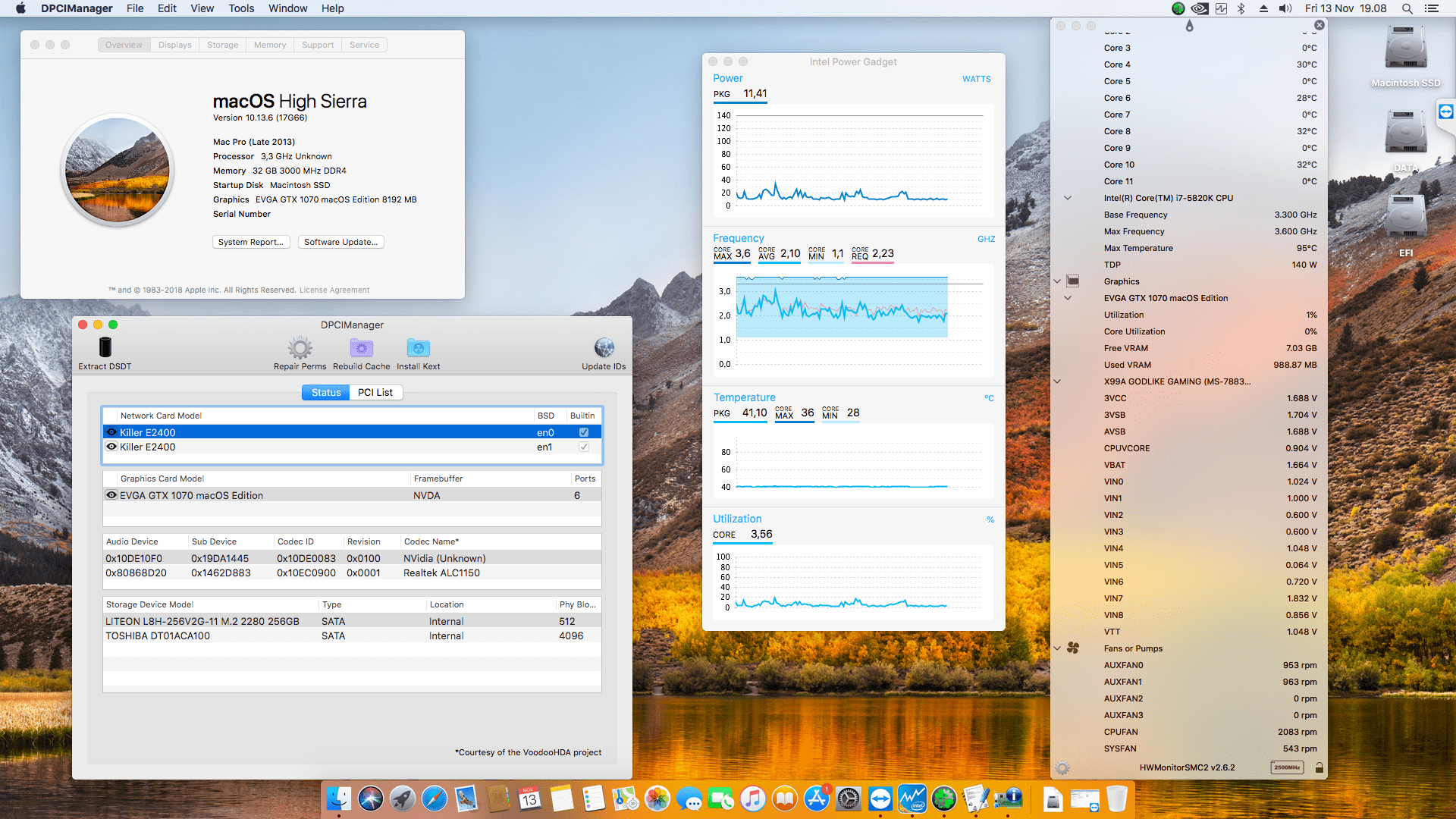Open the volume control in menu bar
Screen dimensions: 1456x819
[1285, 8]
